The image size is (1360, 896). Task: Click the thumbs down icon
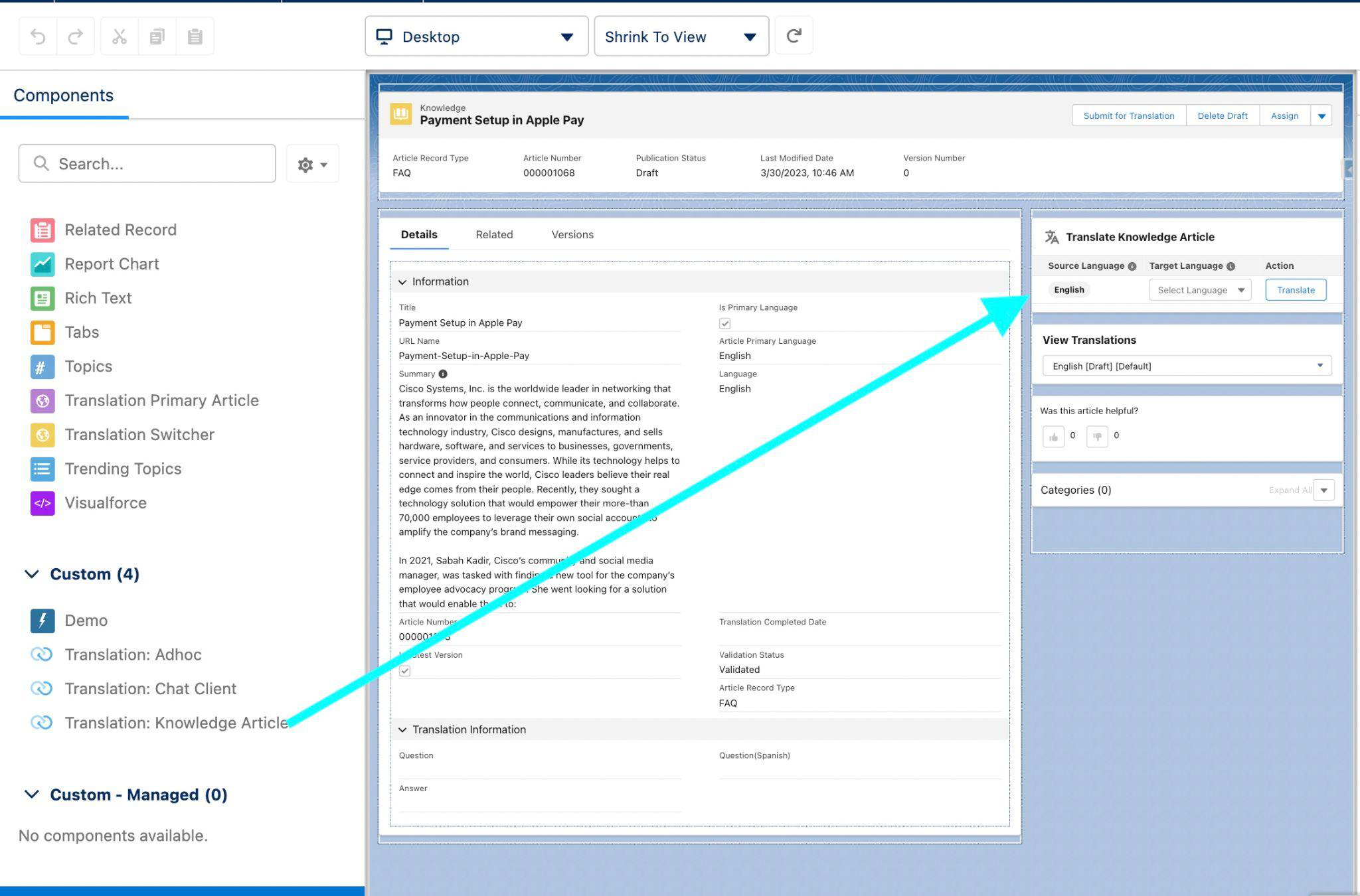pyautogui.click(x=1097, y=437)
